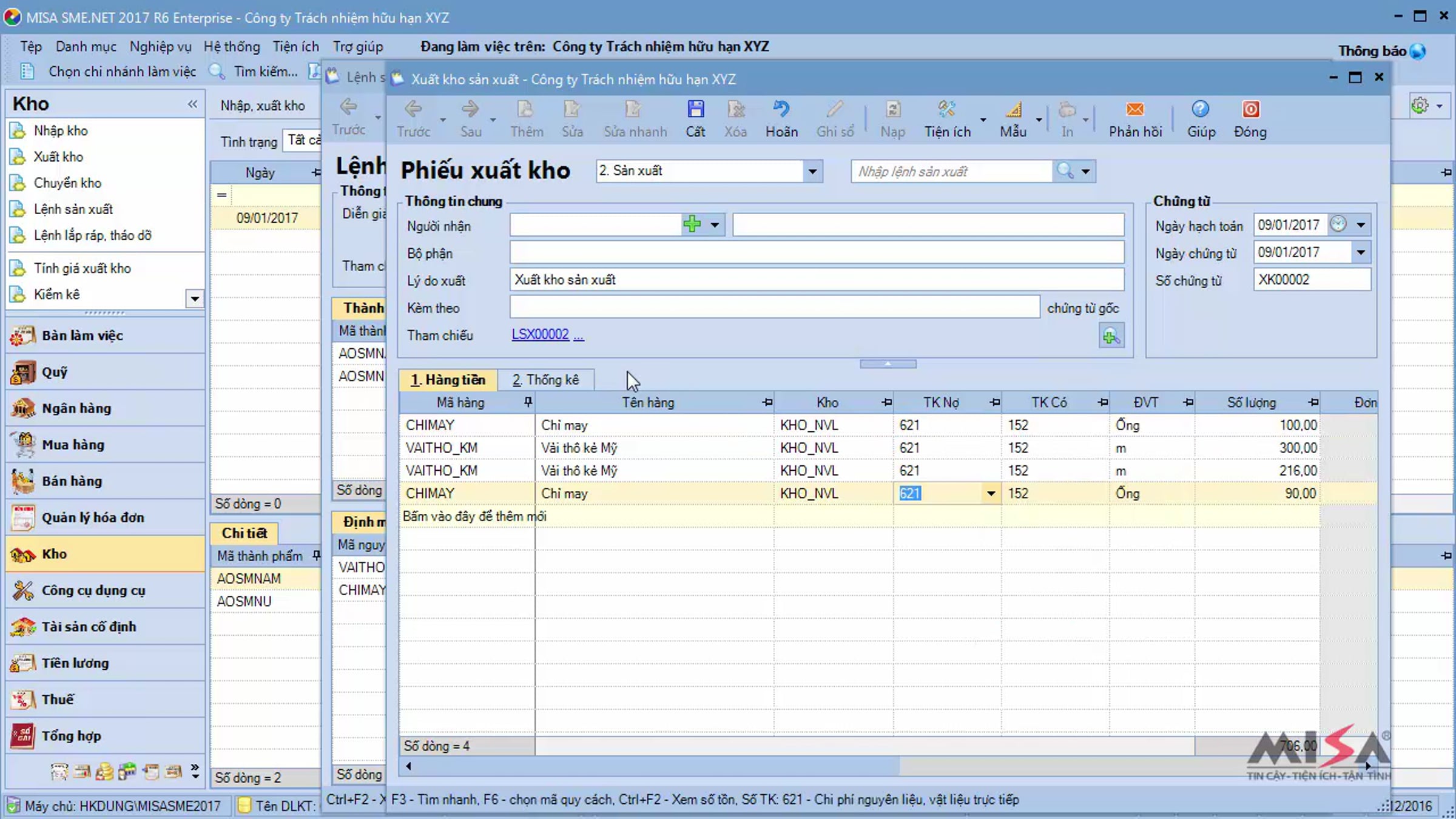The height and width of the screenshot is (819, 1456).
Task: Open the Ngày hạch toán date dropdown
Action: (x=1361, y=225)
